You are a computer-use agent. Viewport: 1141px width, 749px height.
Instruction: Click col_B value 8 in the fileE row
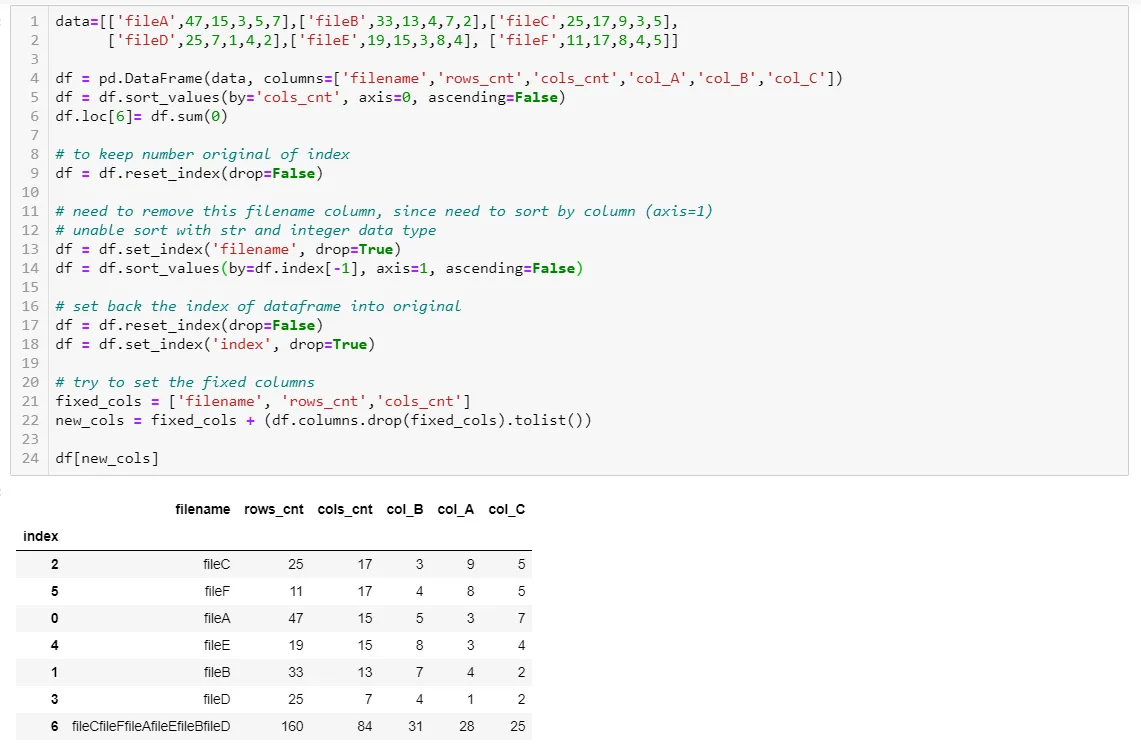click(x=420, y=645)
